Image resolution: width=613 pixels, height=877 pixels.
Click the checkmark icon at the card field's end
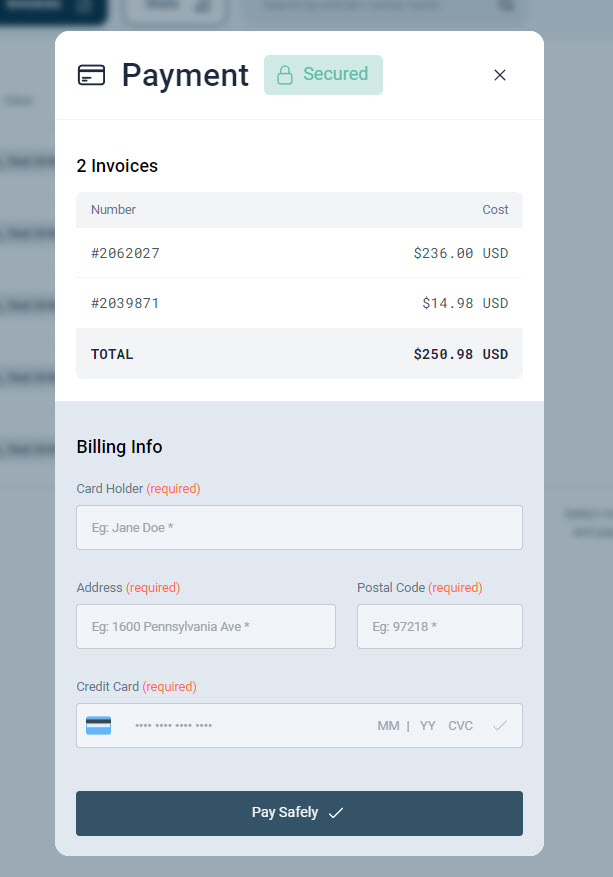click(500, 725)
